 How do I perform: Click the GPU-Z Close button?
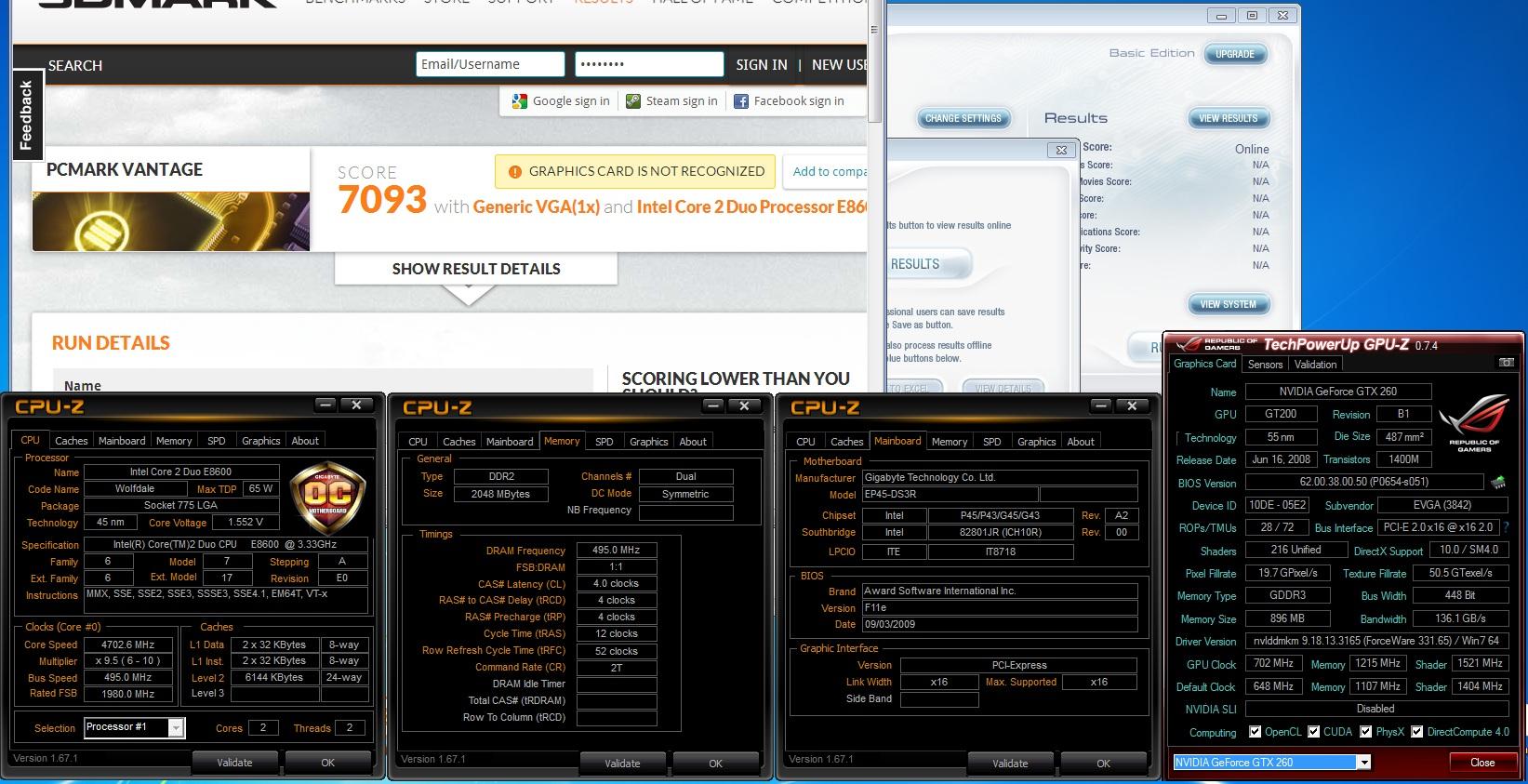coord(1482,763)
